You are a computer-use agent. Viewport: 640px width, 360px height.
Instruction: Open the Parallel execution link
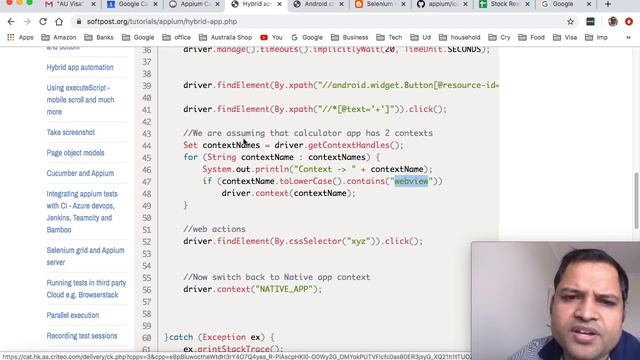(x=73, y=315)
